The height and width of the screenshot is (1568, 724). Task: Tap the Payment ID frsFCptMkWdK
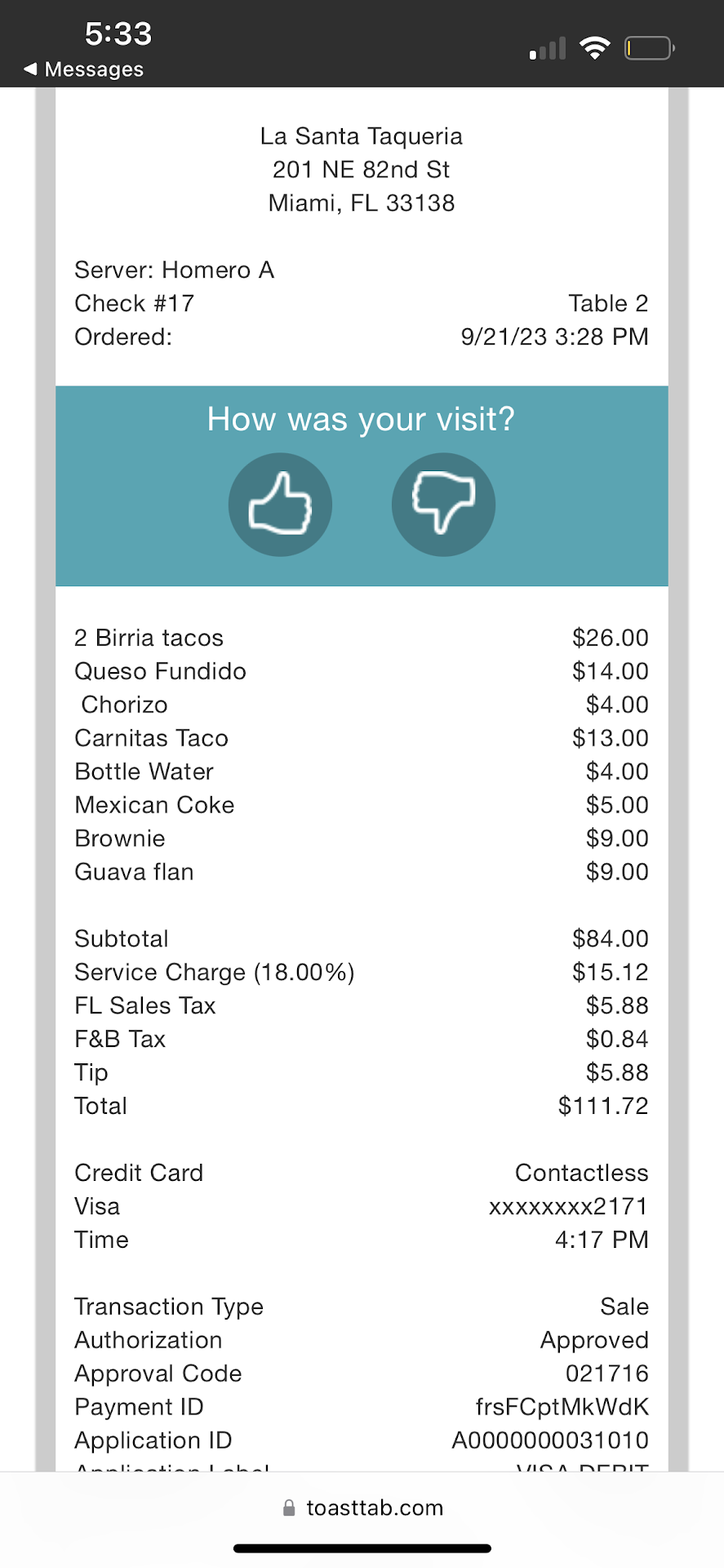pyautogui.click(x=562, y=1407)
